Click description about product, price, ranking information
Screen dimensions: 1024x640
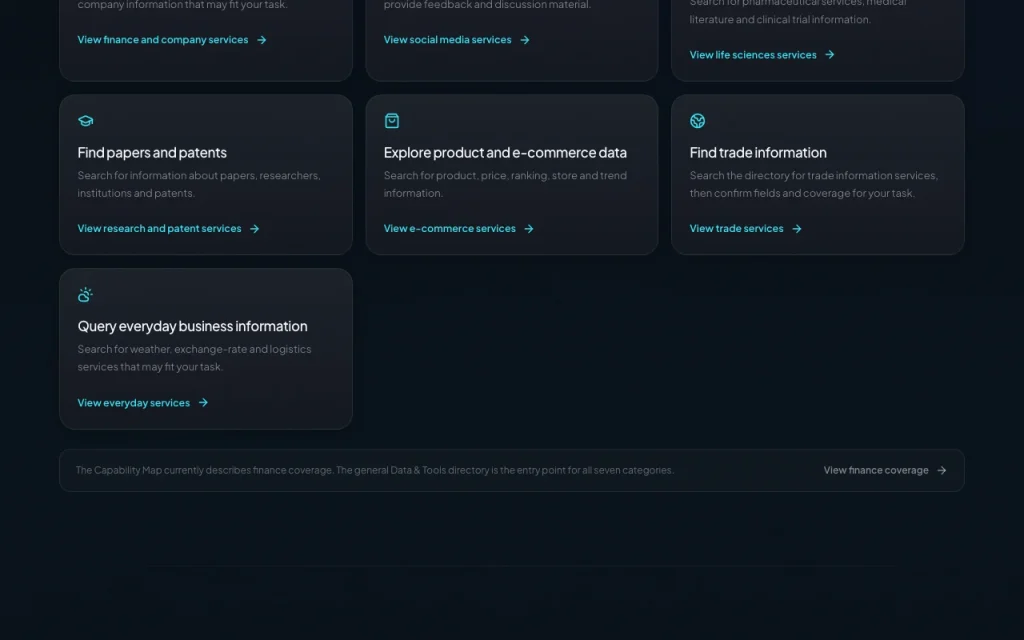(505, 184)
